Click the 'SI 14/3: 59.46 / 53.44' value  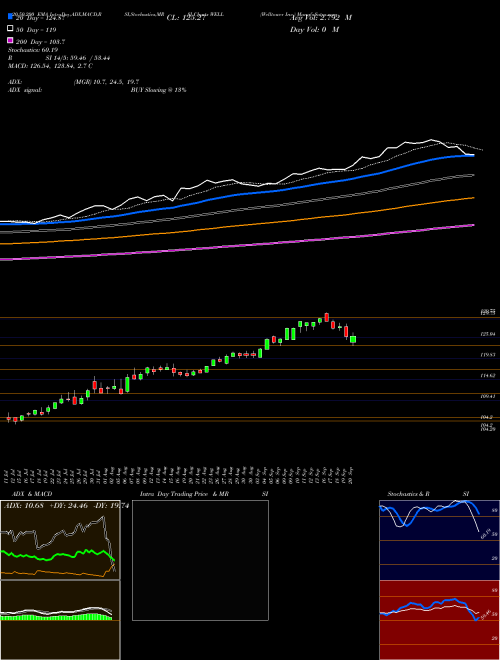point(78,58)
